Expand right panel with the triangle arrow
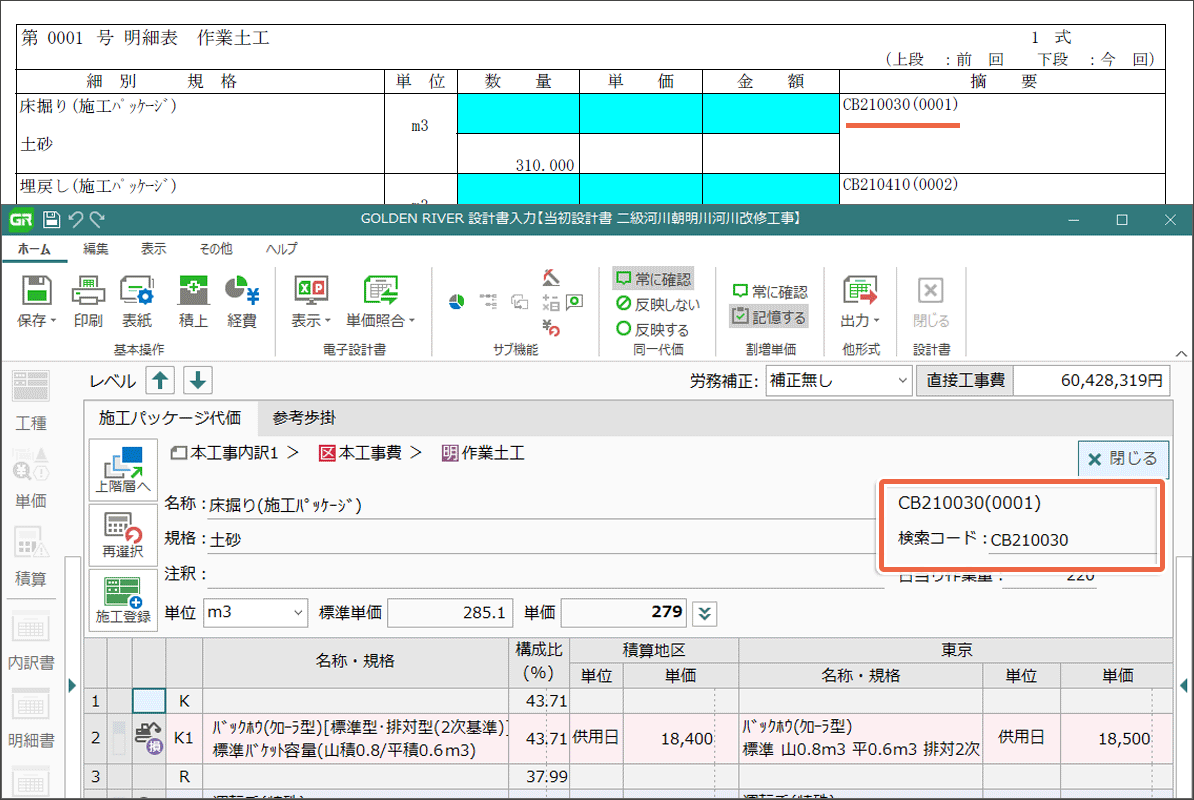Image resolution: width=1194 pixels, height=800 pixels. click(1183, 685)
